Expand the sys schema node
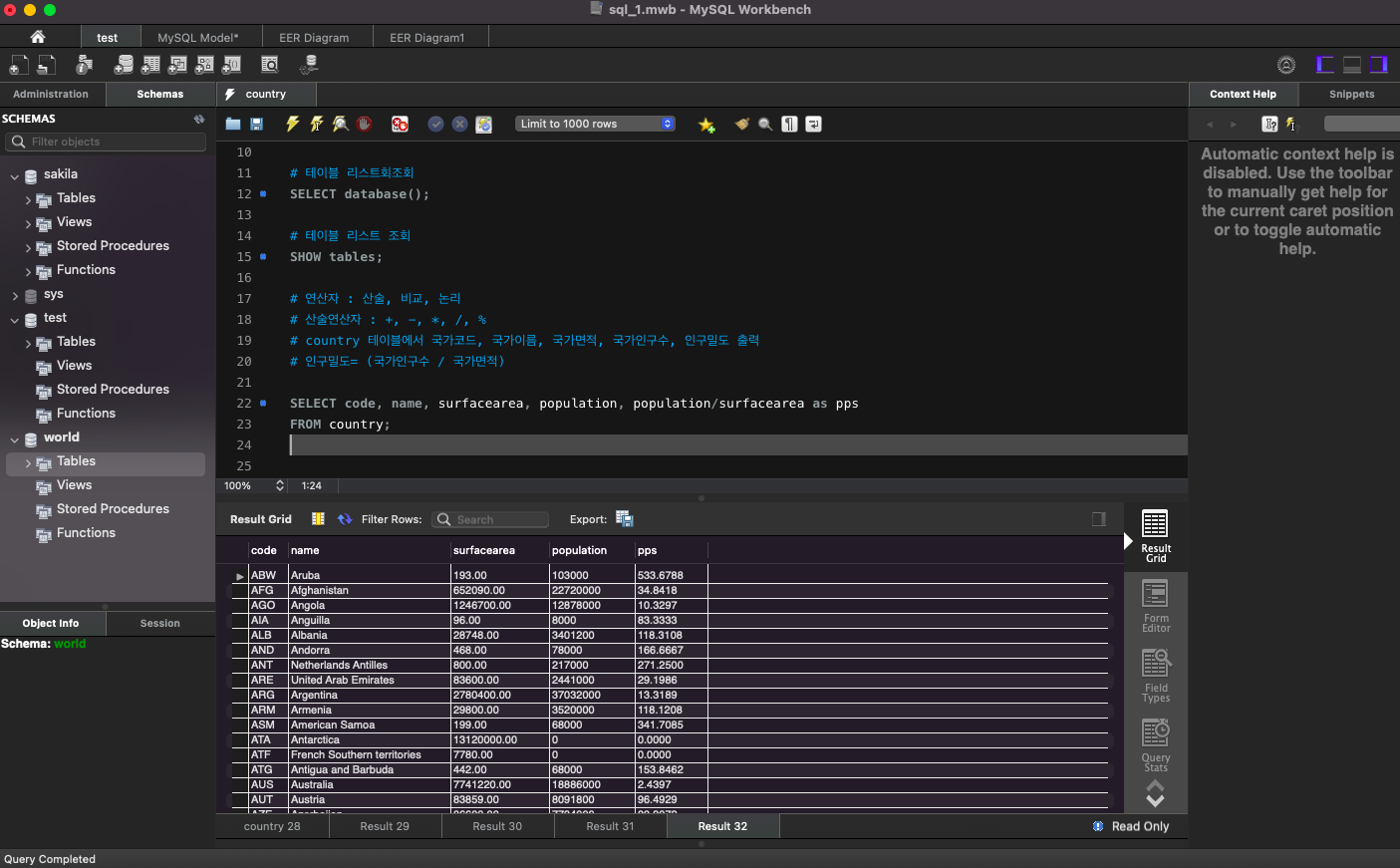Viewport: 1400px width, 868px height. (15, 296)
